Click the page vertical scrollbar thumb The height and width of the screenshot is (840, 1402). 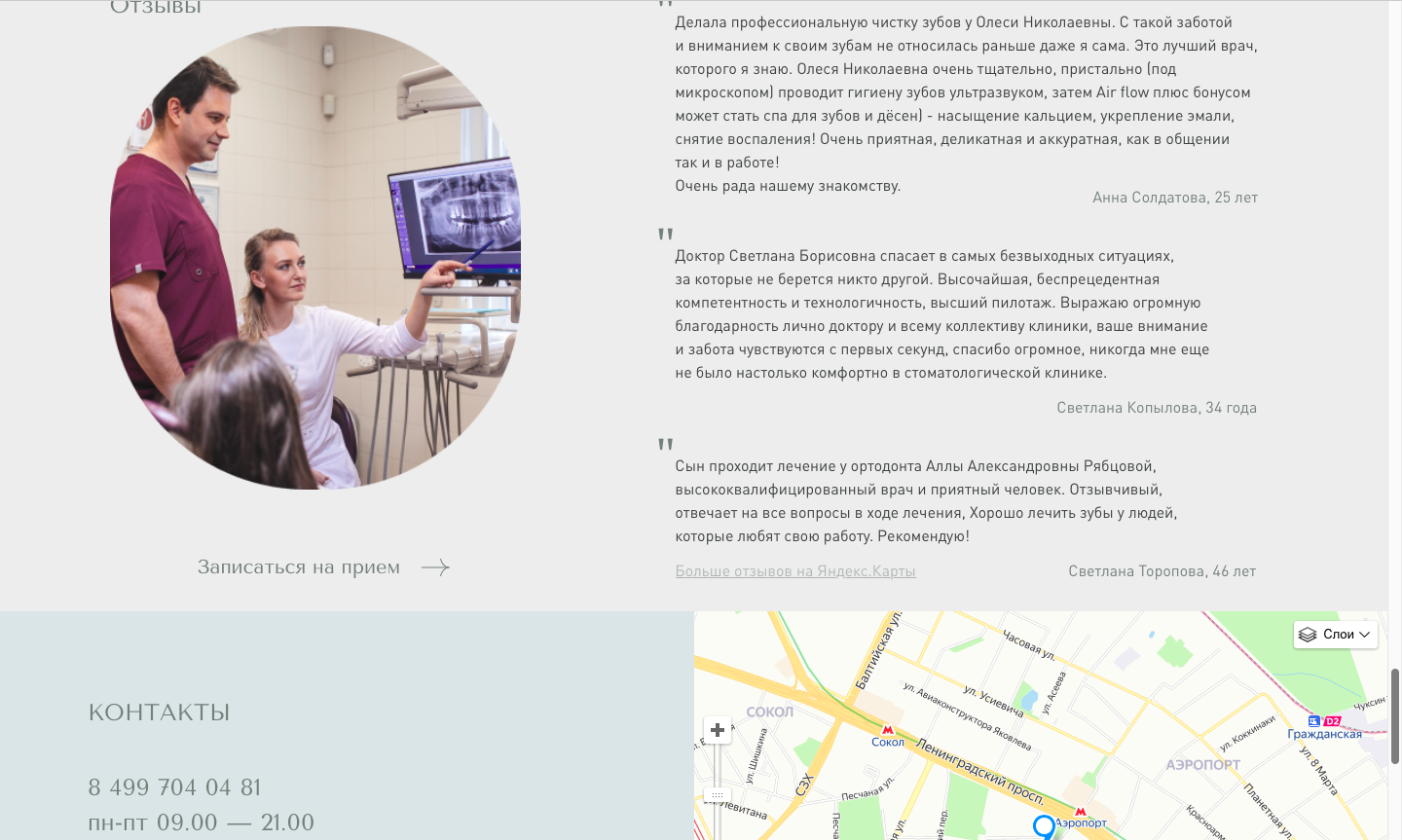tap(1395, 716)
